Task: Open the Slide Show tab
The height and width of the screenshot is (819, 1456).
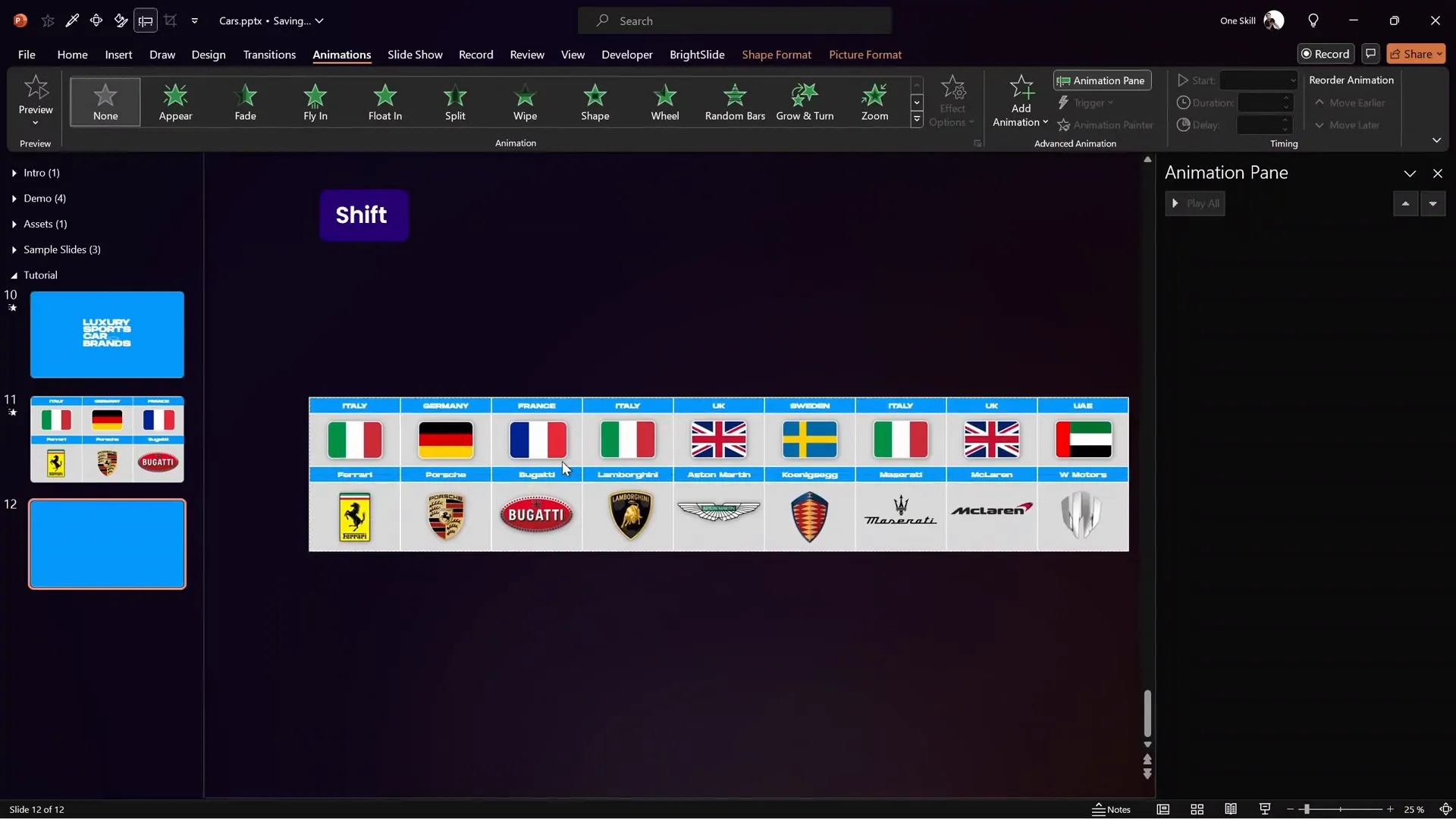Action: click(415, 55)
